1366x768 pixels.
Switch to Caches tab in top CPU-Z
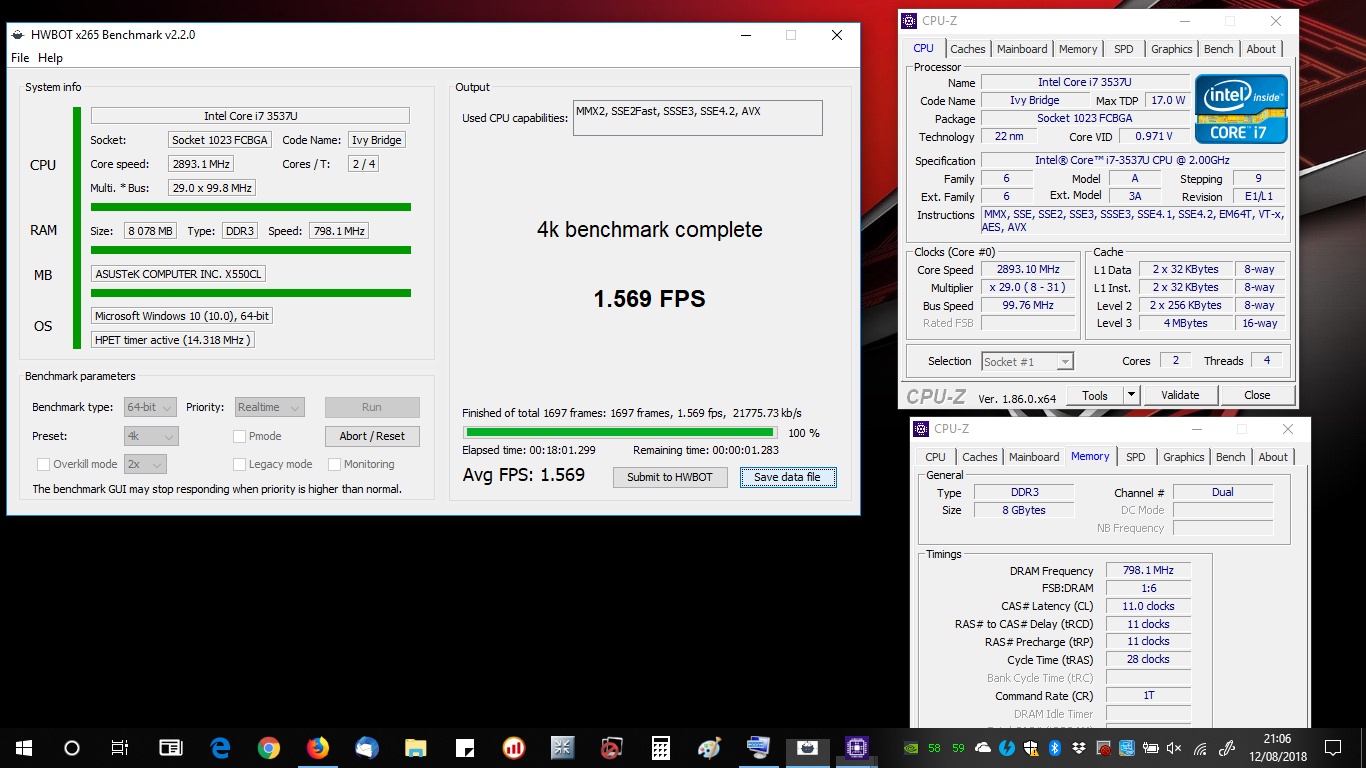click(967, 49)
